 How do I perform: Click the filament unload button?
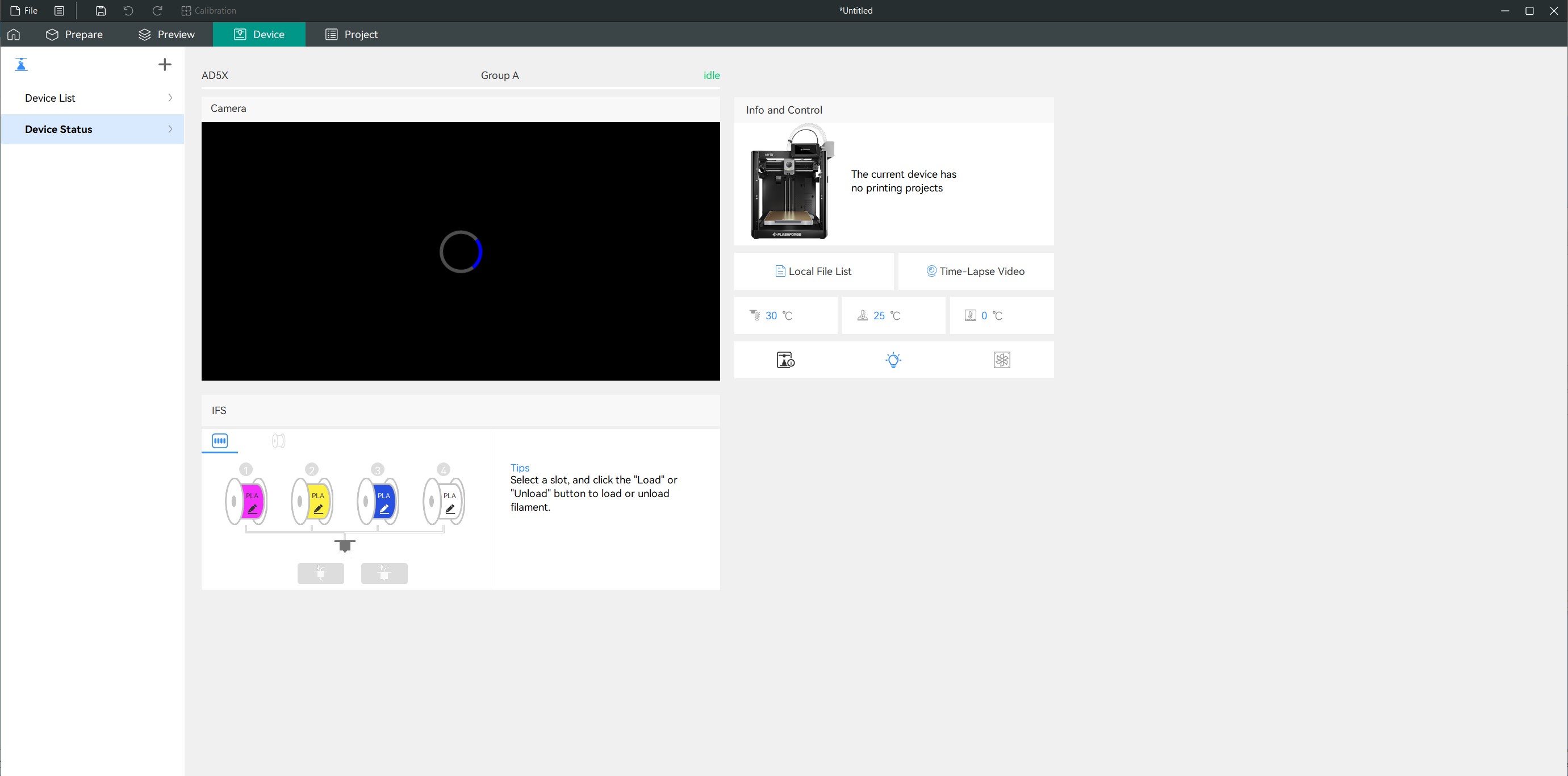coord(384,573)
